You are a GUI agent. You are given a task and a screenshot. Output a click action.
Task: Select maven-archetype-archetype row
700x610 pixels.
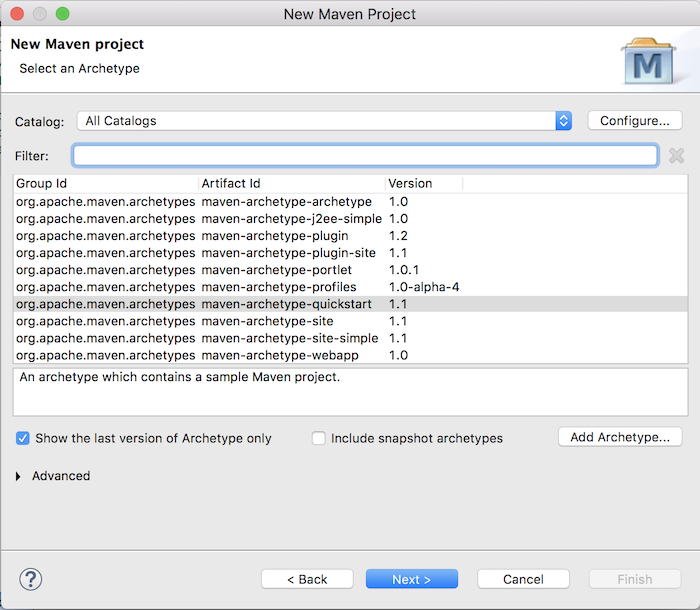point(350,202)
